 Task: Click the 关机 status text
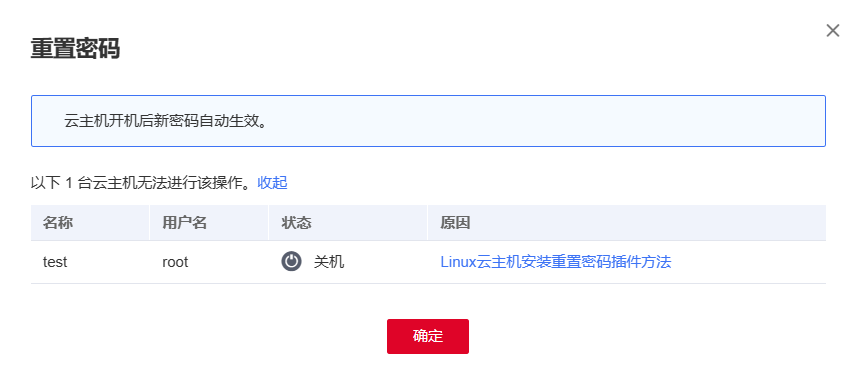(x=329, y=261)
